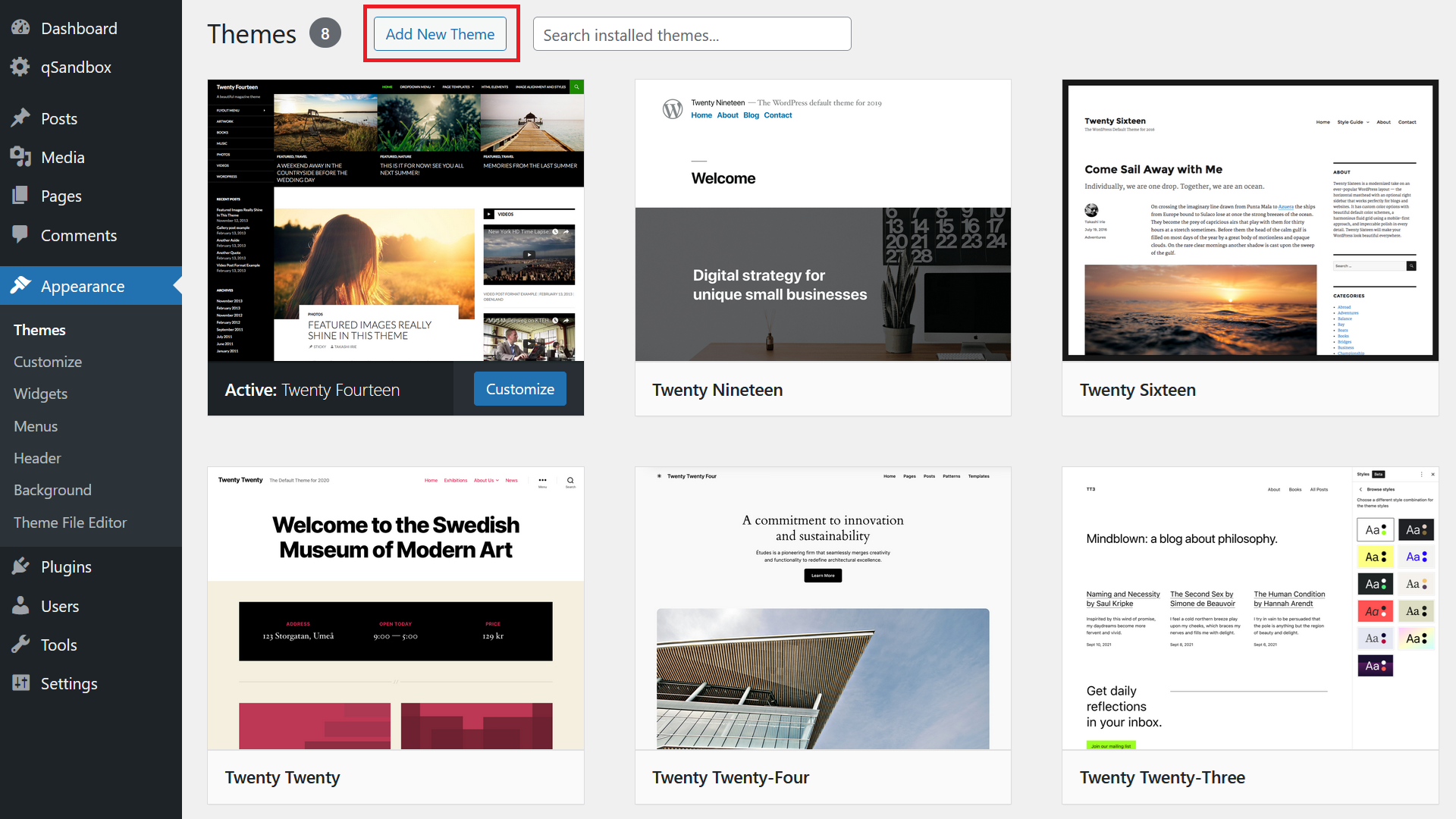
Task: Click the qSandbox gear icon
Action: (x=20, y=67)
